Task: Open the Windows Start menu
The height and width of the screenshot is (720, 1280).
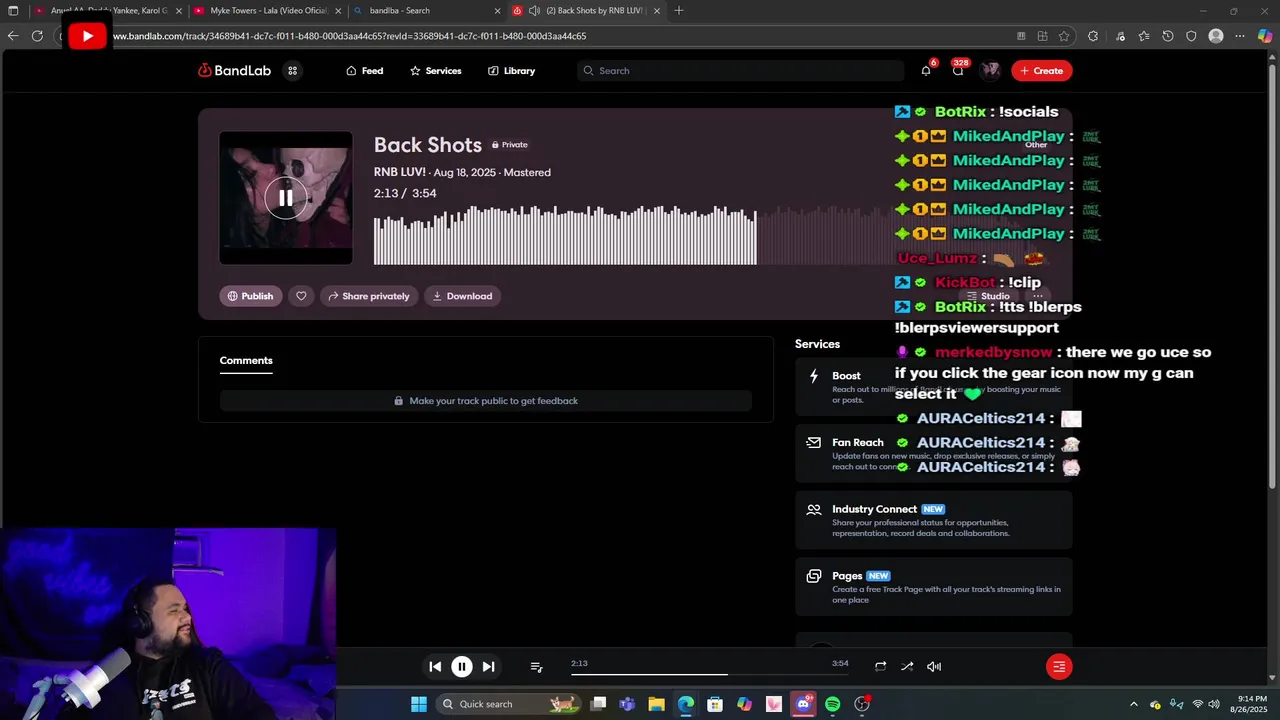Action: [419, 704]
